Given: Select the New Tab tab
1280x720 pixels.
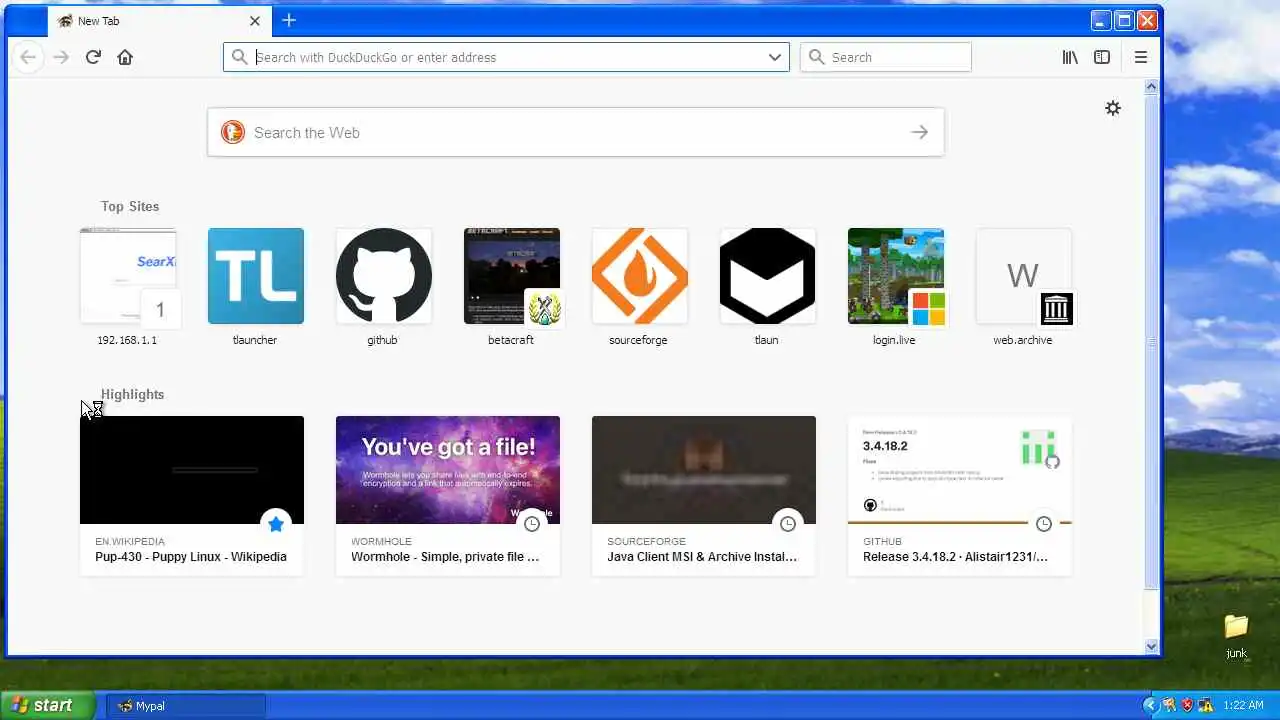Looking at the screenshot, I should click(158, 20).
